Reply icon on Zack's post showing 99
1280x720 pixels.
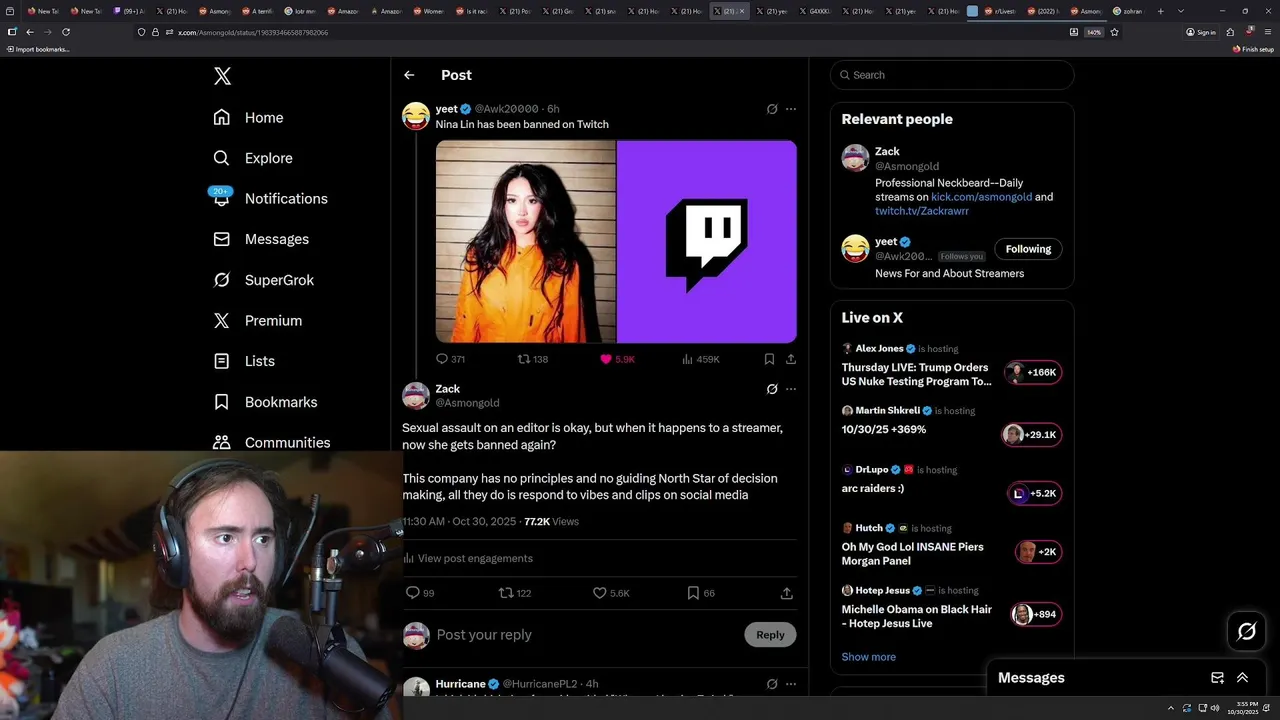tap(419, 593)
